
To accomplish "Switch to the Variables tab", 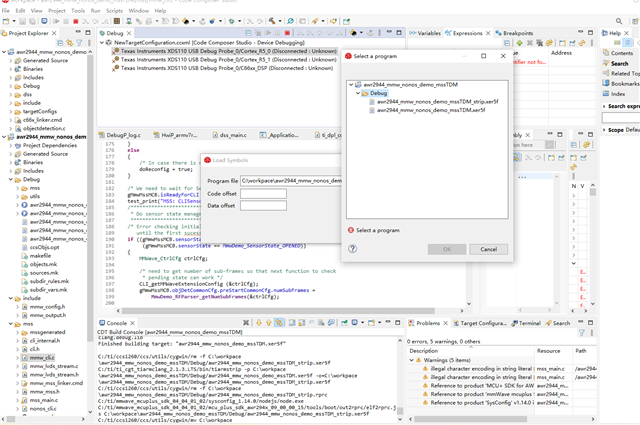I will (x=425, y=33).
